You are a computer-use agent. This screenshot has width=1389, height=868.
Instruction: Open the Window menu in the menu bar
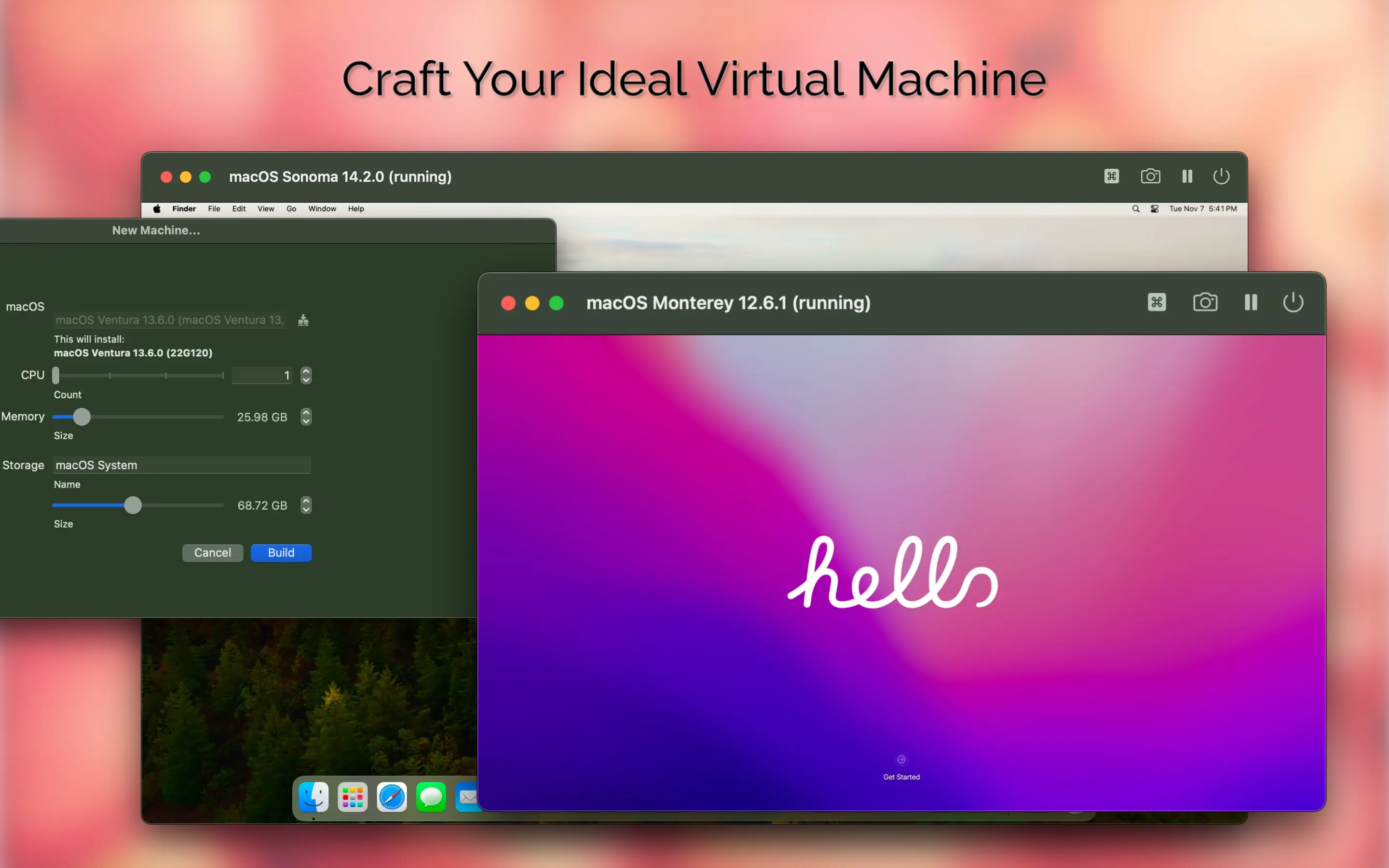[322, 209]
